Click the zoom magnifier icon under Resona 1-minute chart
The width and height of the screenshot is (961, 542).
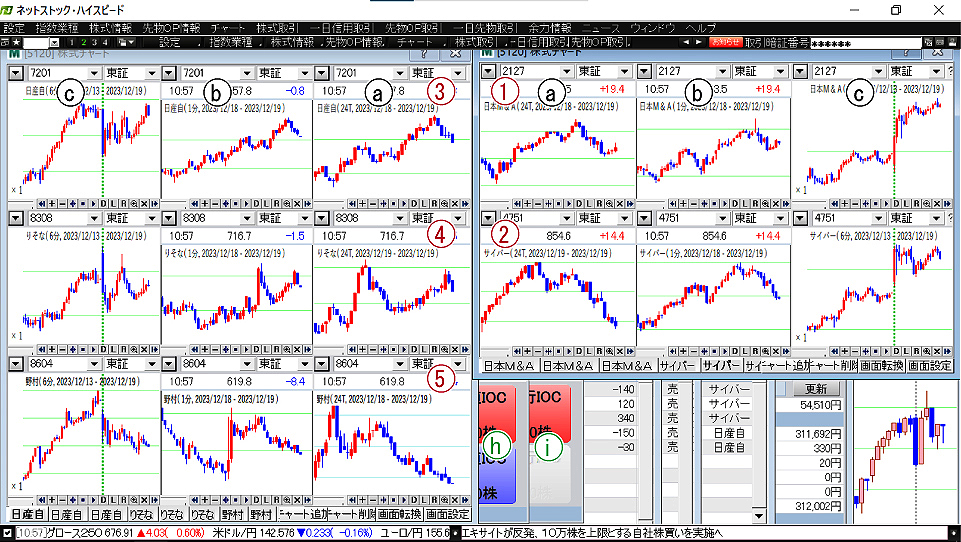286,345
